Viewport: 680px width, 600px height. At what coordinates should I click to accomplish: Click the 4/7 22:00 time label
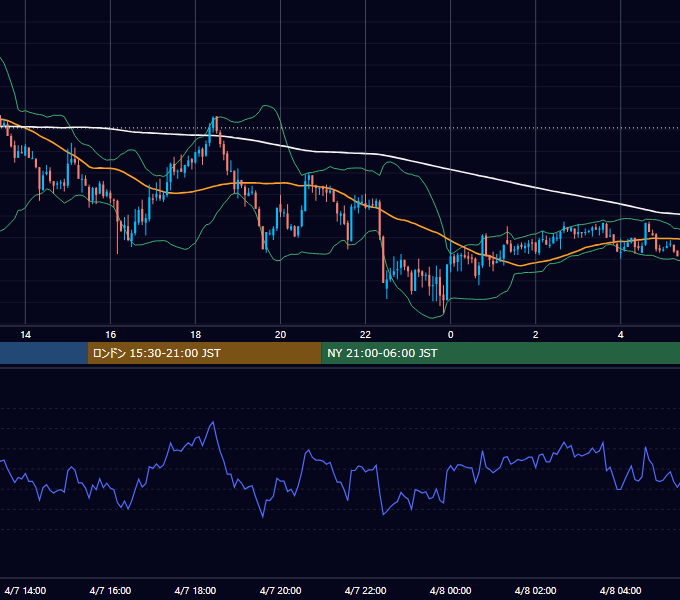366,590
